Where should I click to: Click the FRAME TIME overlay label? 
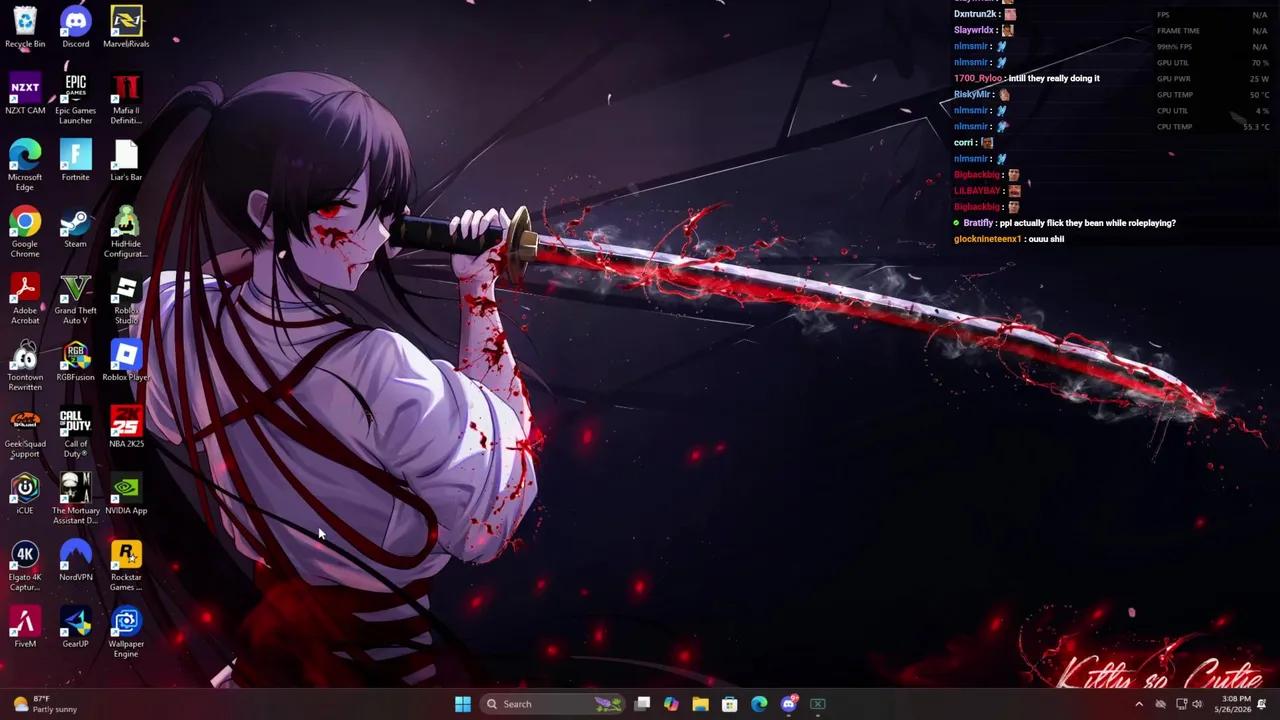[x=1177, y=31]
